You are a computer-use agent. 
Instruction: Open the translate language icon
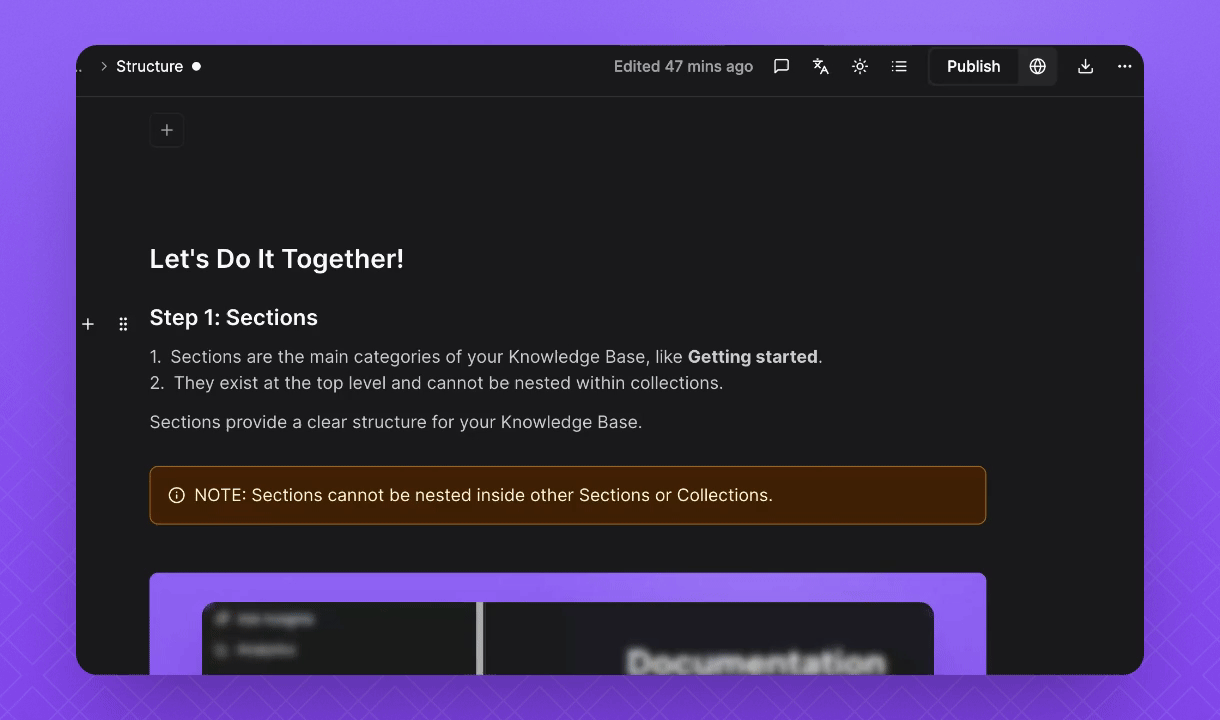pyautogui.click(x=821, y=66)
